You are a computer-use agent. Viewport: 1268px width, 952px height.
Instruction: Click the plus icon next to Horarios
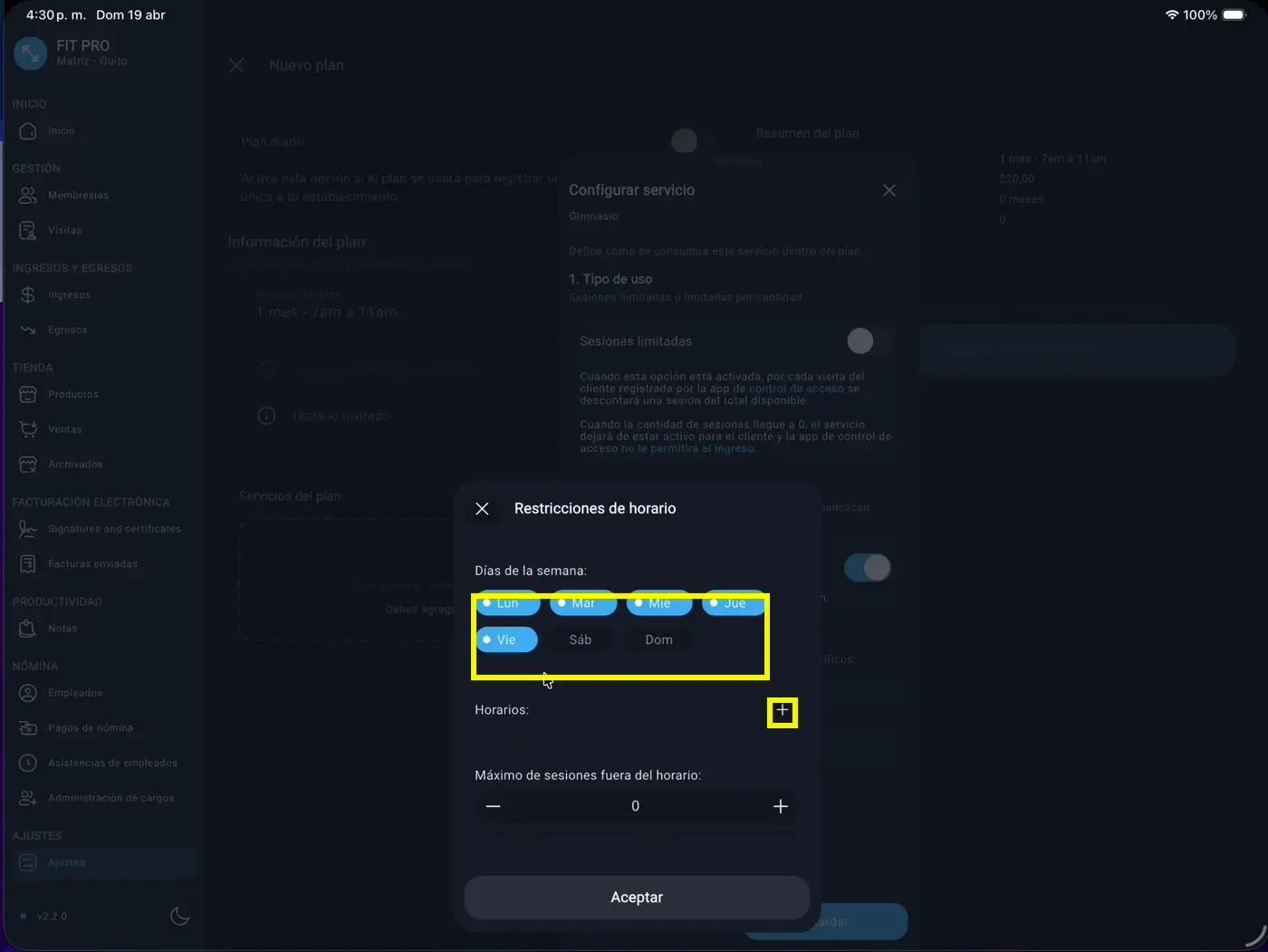point(783,711)
